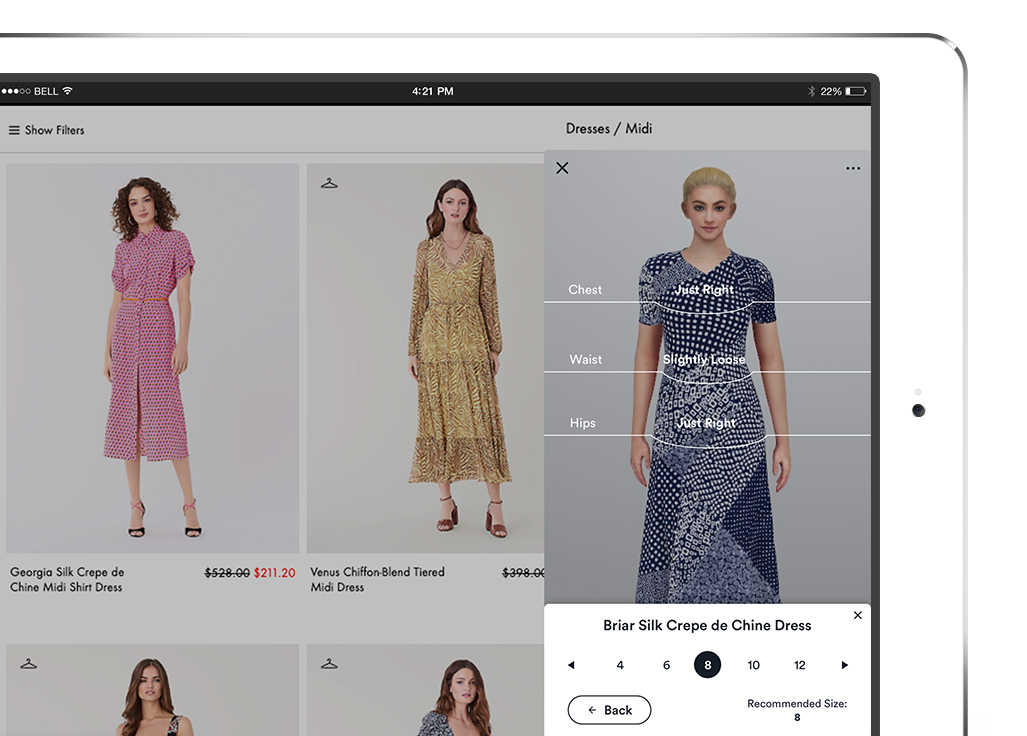Click the Recommended Size: 8 text
This screenshot has width=1027, height=736.
coord(797,710)
